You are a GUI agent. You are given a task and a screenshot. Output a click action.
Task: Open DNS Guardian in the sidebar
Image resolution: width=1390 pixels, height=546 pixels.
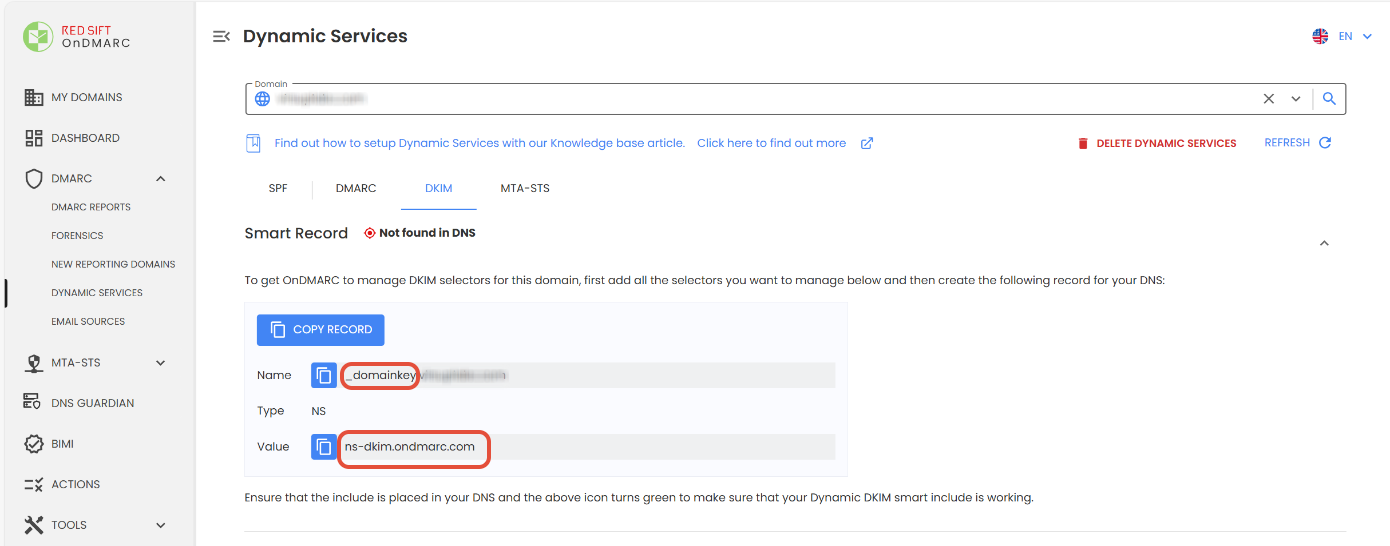coord(92,403)
